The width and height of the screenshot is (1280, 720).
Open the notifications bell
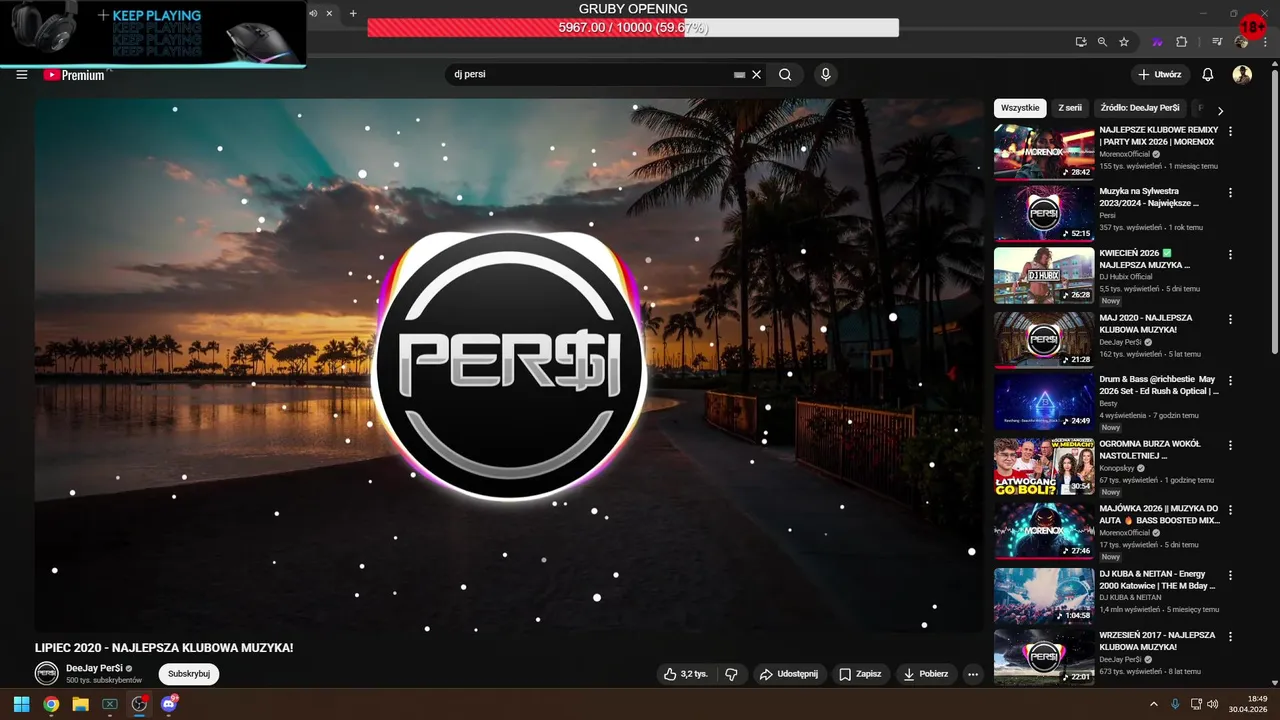[1208, 75]
